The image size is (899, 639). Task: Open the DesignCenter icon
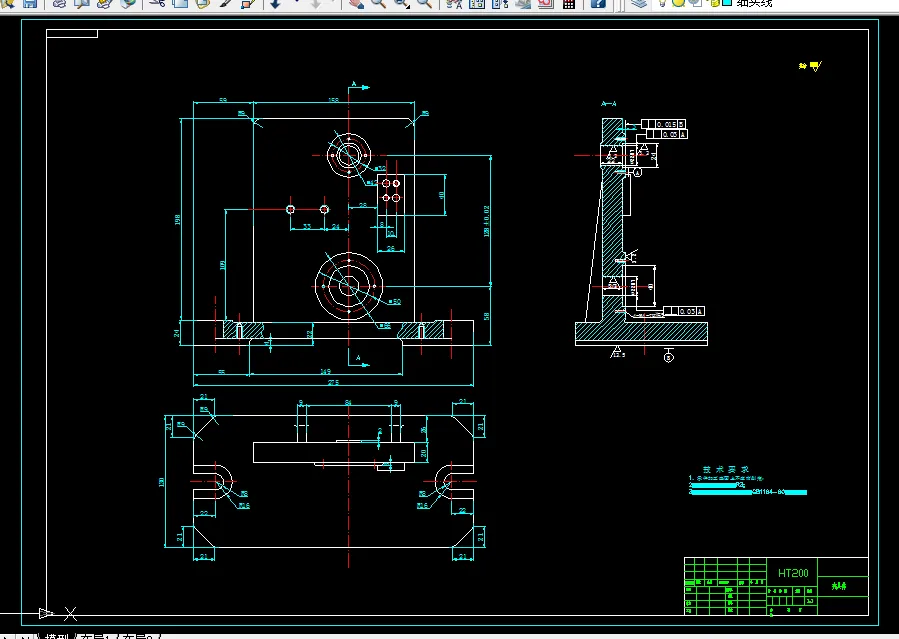pyautogui.click(x=476, y=3)
